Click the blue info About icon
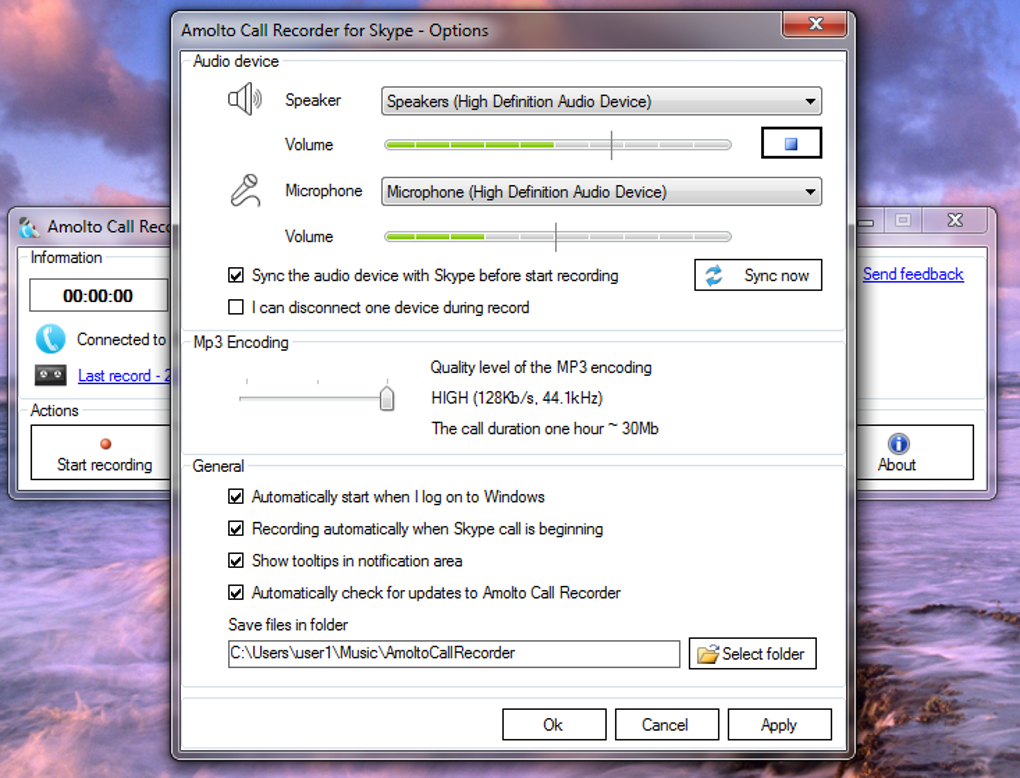The height and width of the screenshot is (778, 1020). (x=898, y=444)
